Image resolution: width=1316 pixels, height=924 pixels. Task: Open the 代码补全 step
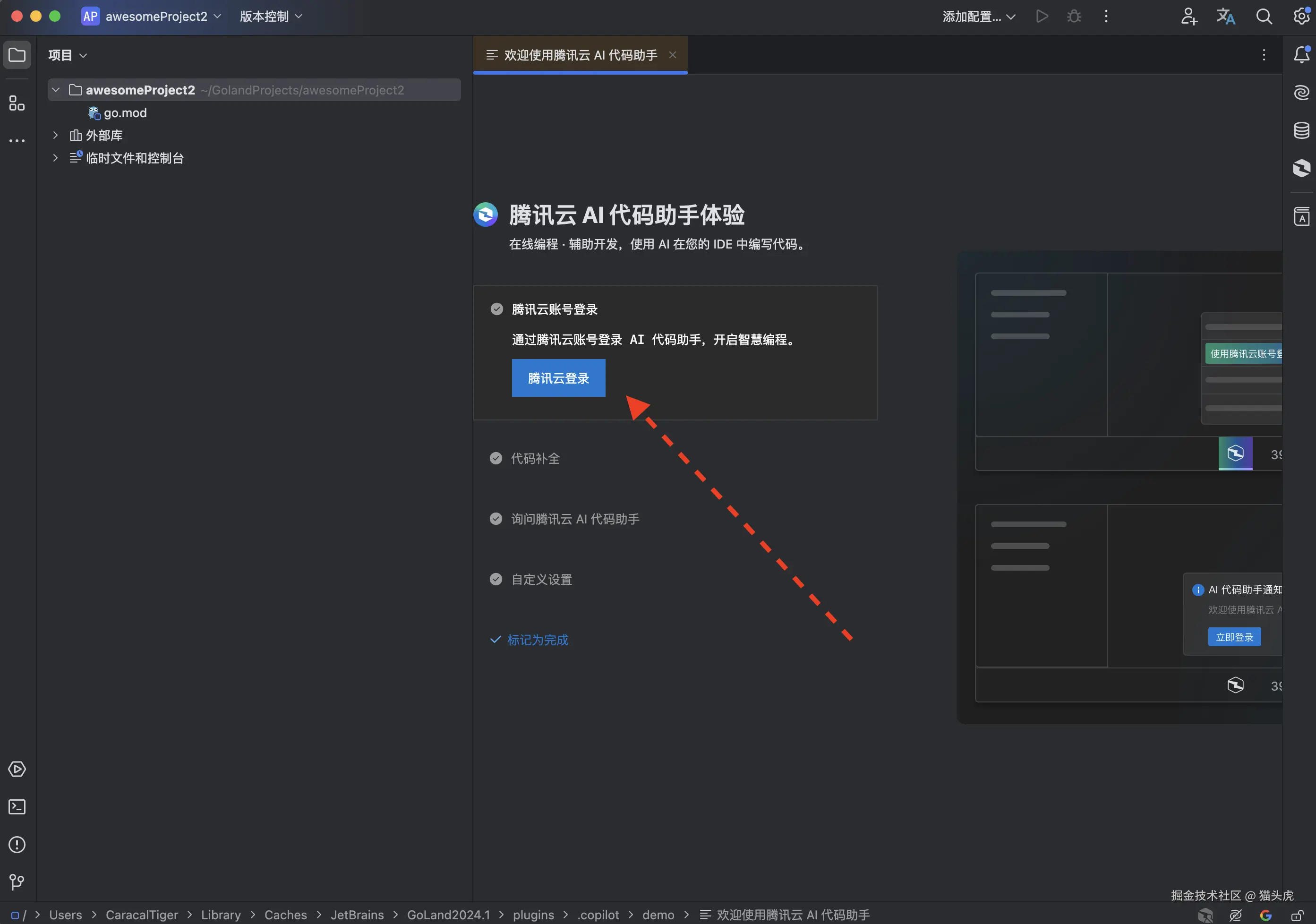point(535,458)
